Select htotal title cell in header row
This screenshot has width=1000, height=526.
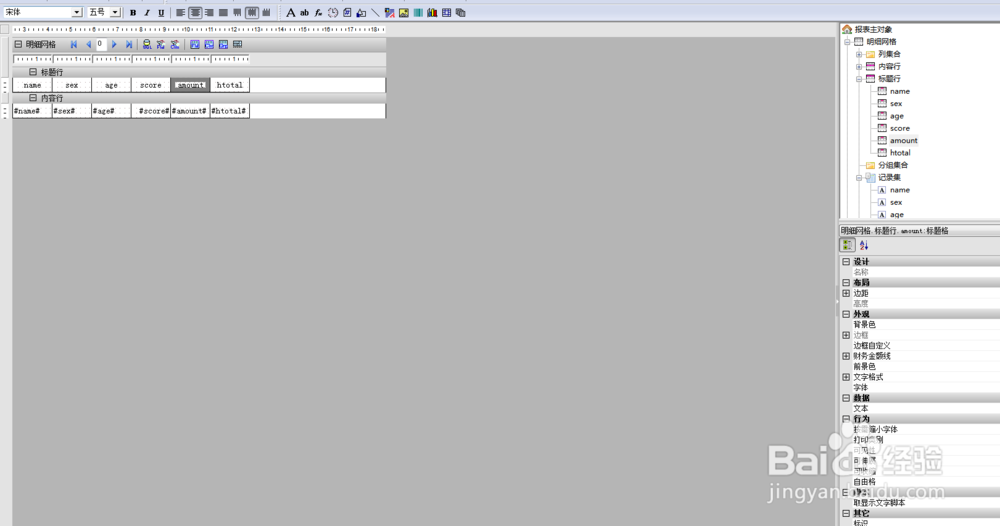(x=230, y=85)
